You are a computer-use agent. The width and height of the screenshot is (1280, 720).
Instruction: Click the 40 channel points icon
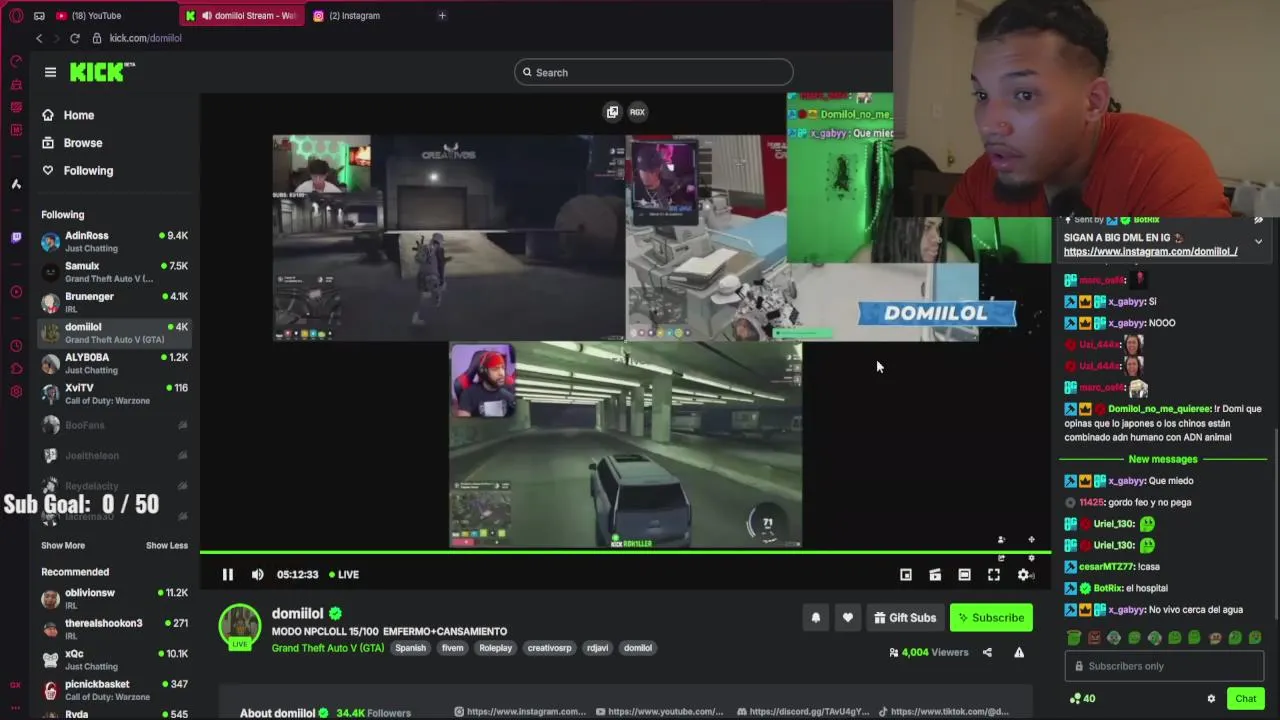pyautogui.click(x=1082, y=699)
